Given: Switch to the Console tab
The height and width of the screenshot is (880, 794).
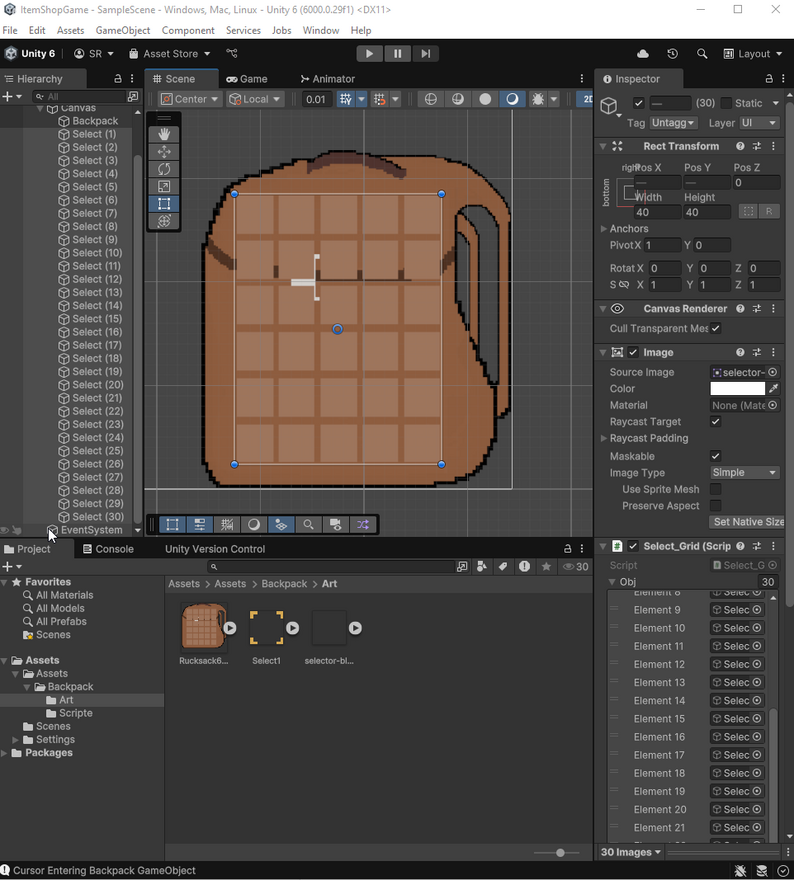Looking at the screenshot, I should coord(108,549).
